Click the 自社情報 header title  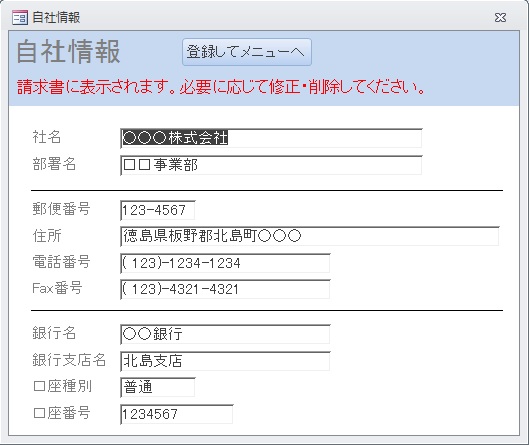pyautogui.click(x=68, y=52)
